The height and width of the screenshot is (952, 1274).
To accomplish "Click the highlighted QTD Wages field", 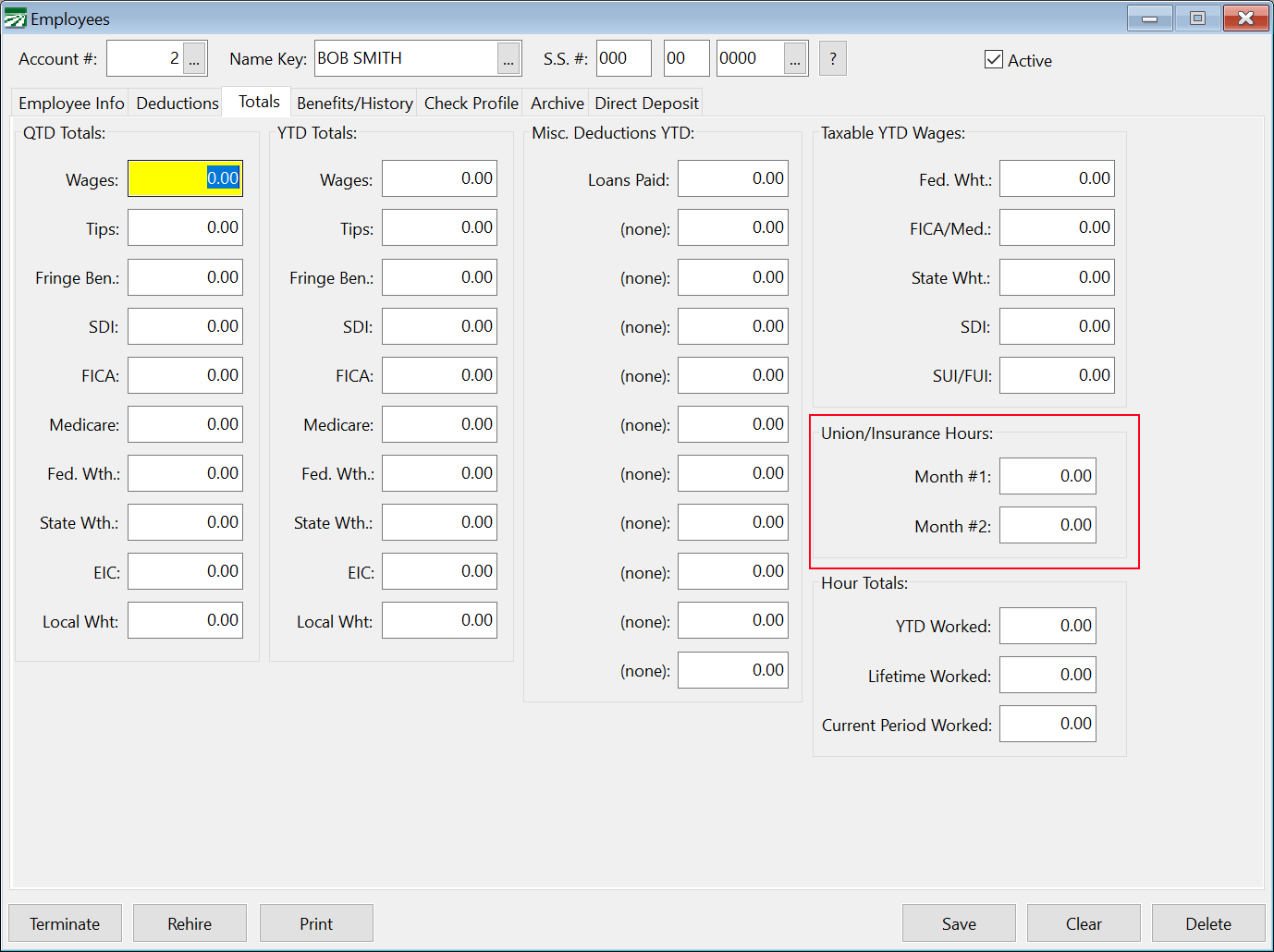I will click(x=185, y=178).
